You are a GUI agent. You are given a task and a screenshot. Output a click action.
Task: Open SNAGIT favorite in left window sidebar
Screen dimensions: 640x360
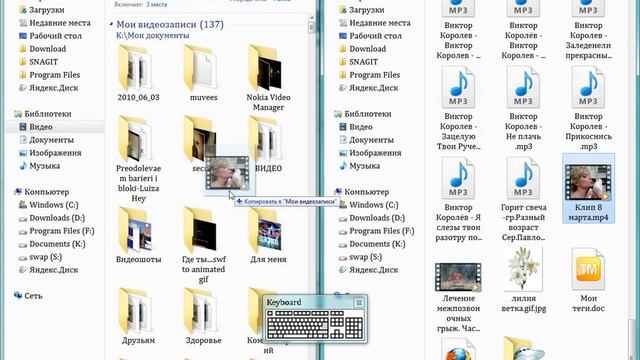click(38, 62)
